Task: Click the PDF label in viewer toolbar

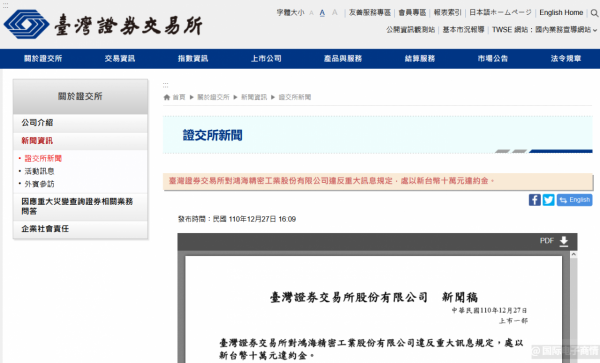Action: tap(546, 241)
